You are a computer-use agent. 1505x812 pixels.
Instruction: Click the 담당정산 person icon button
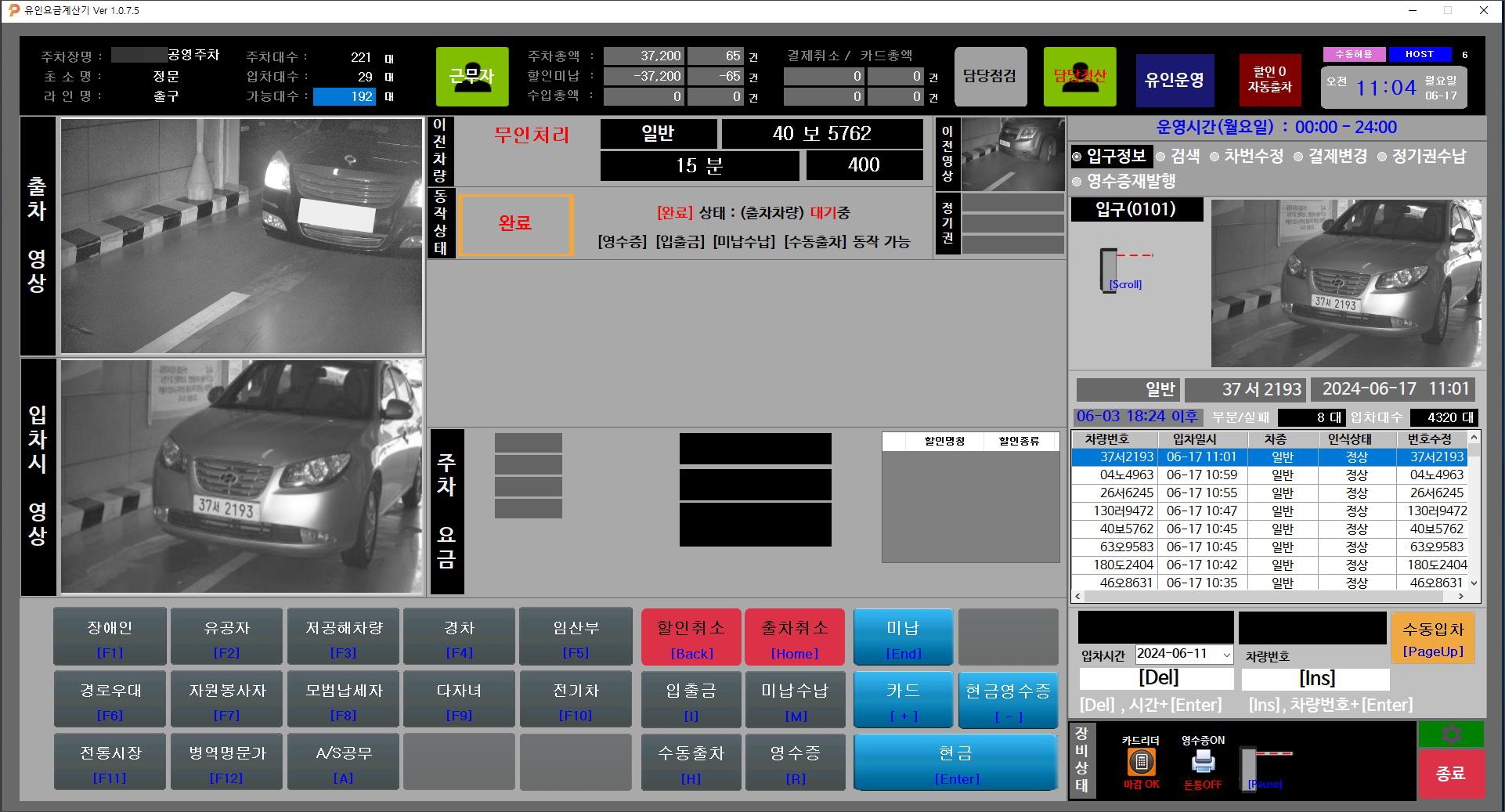[1080, 77]
